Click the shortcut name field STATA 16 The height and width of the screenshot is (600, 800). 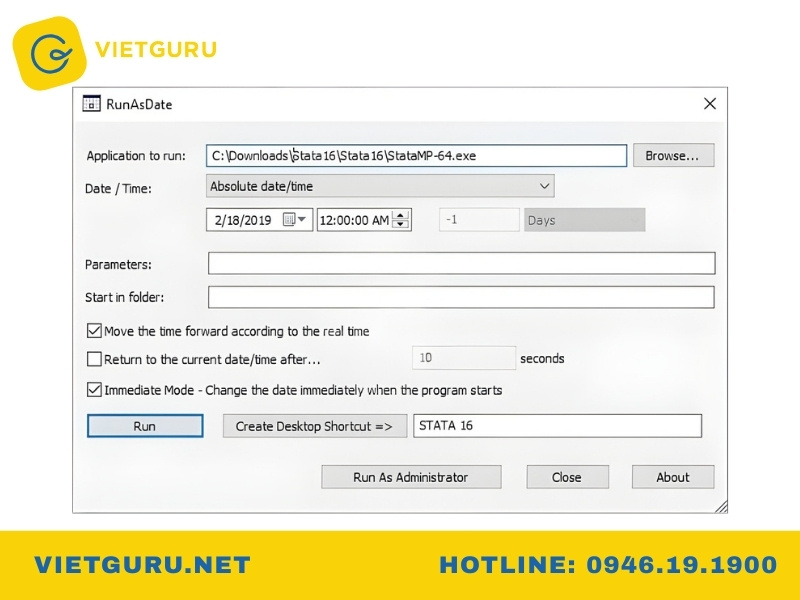coord(557,426)
